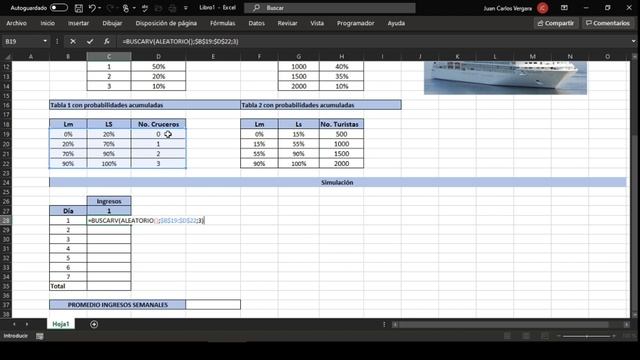Click the Insert Function fx icon
Image resolution: width=640 pixels, height=360 pixels.
pyautogui.click(x=107, y=41)
